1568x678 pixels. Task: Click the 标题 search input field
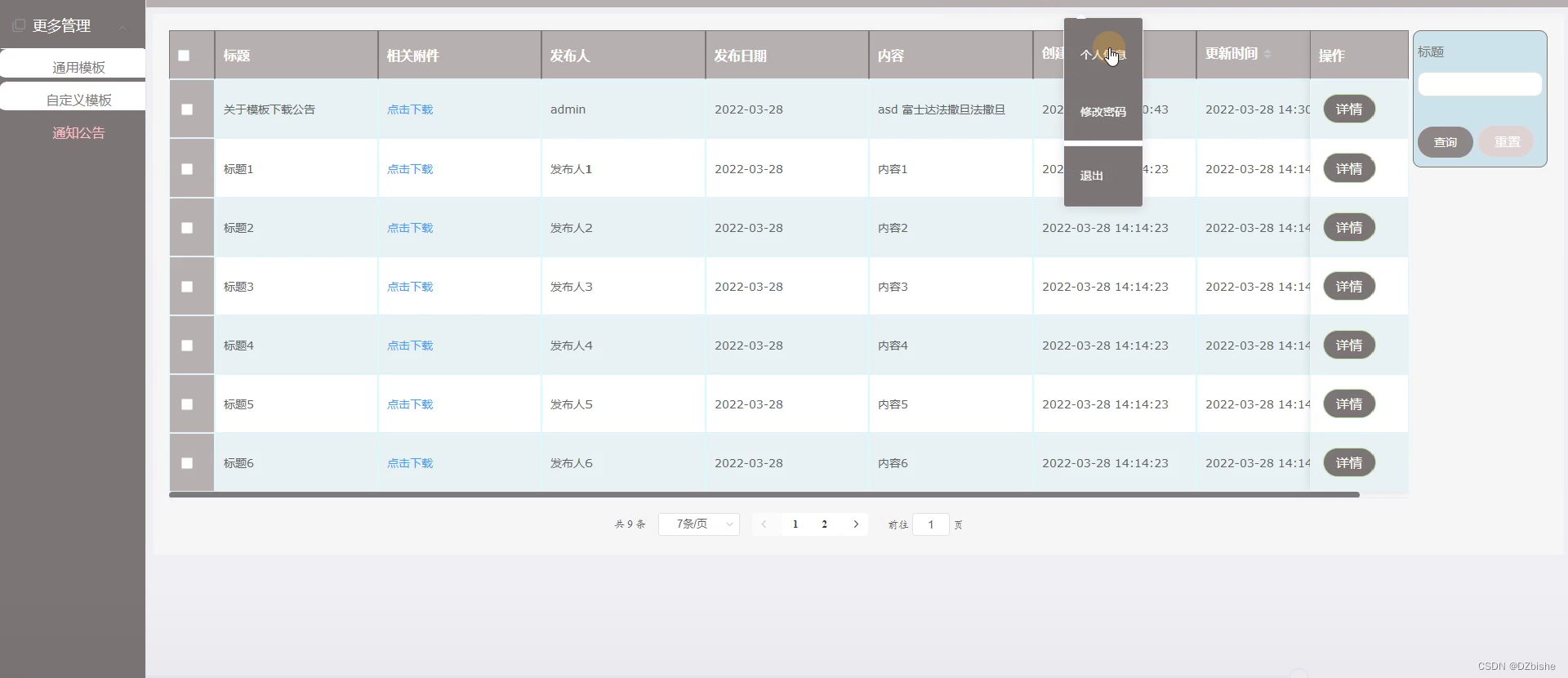coord(1480,84)
